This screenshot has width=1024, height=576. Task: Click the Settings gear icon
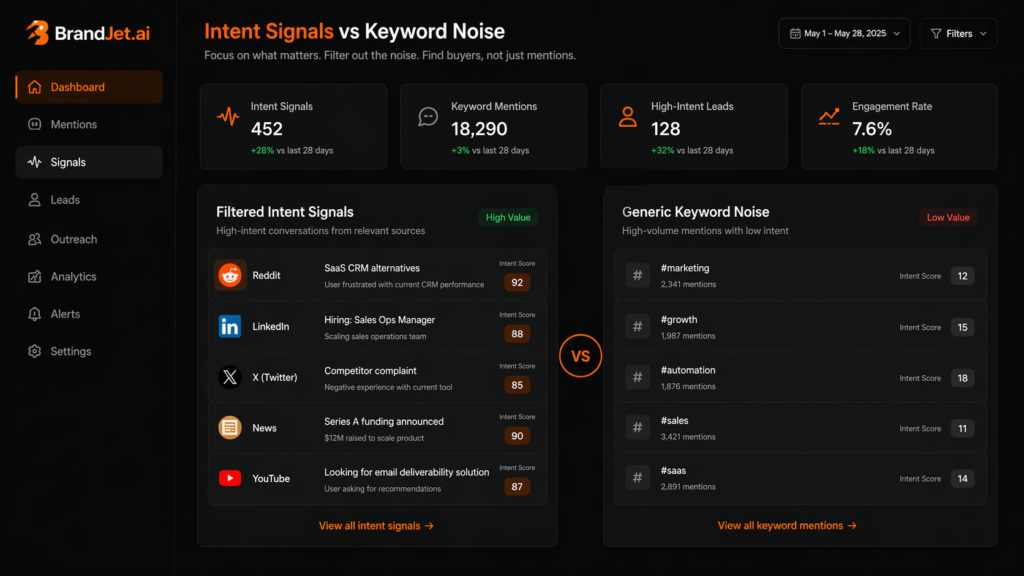click(x=35, y=351)
